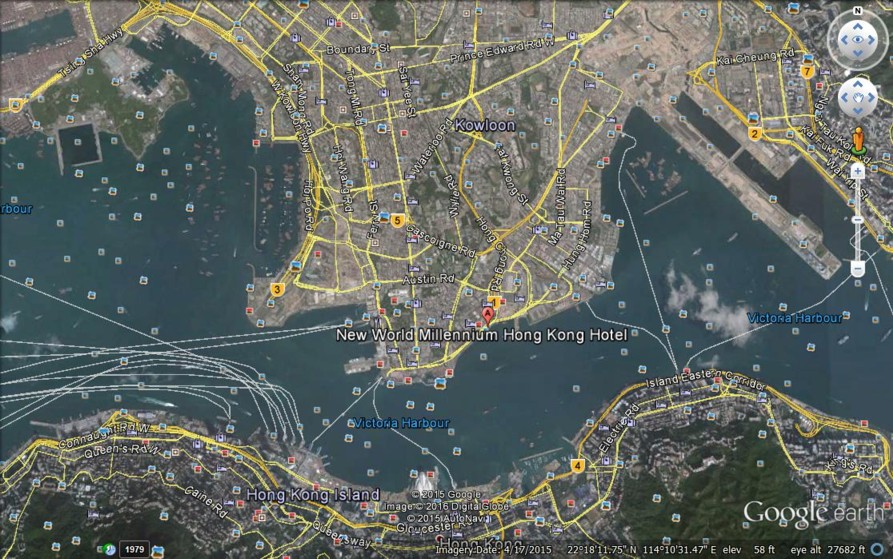Screen dimensions: 893x559
Task: Click the Hong Kong Island place label
Action: coord(313,495)
